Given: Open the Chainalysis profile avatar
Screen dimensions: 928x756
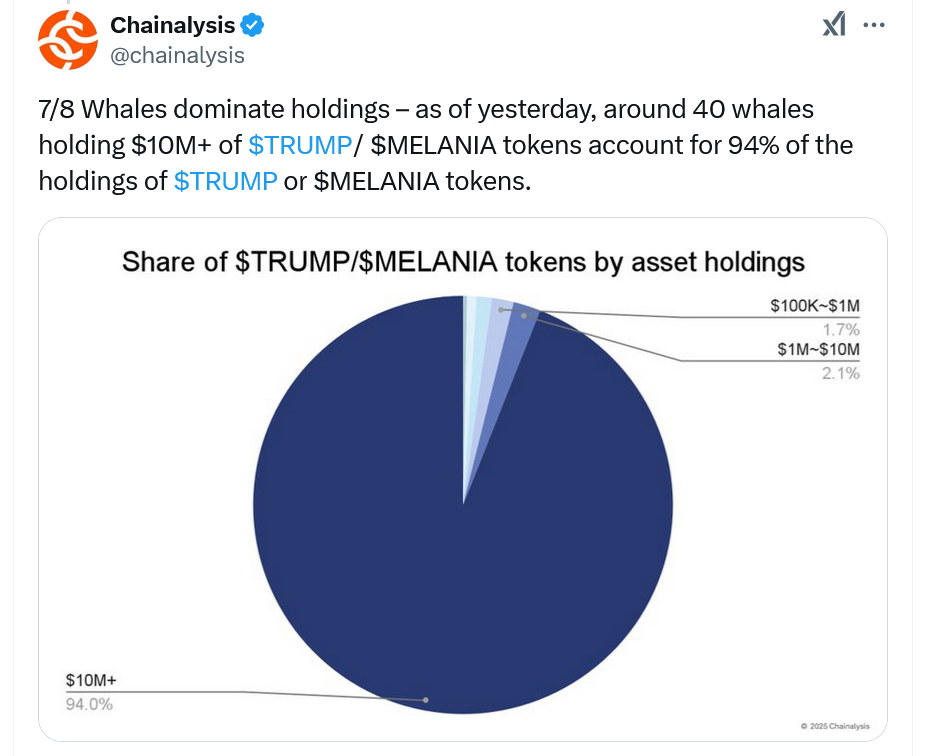Looking at the screenshot, I should click(68, 40).
